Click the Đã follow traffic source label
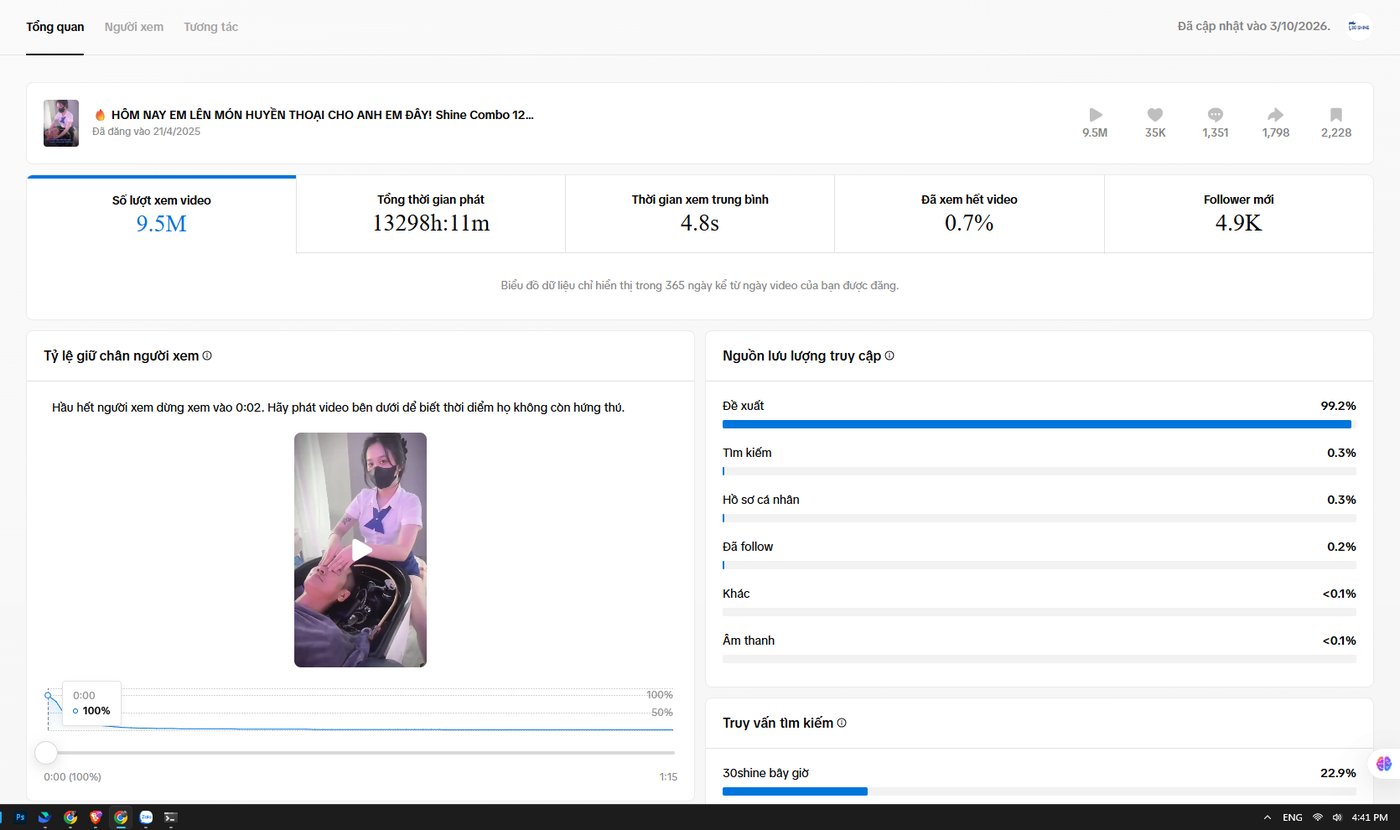This screenshot has height=830, width=1400. 748,547
